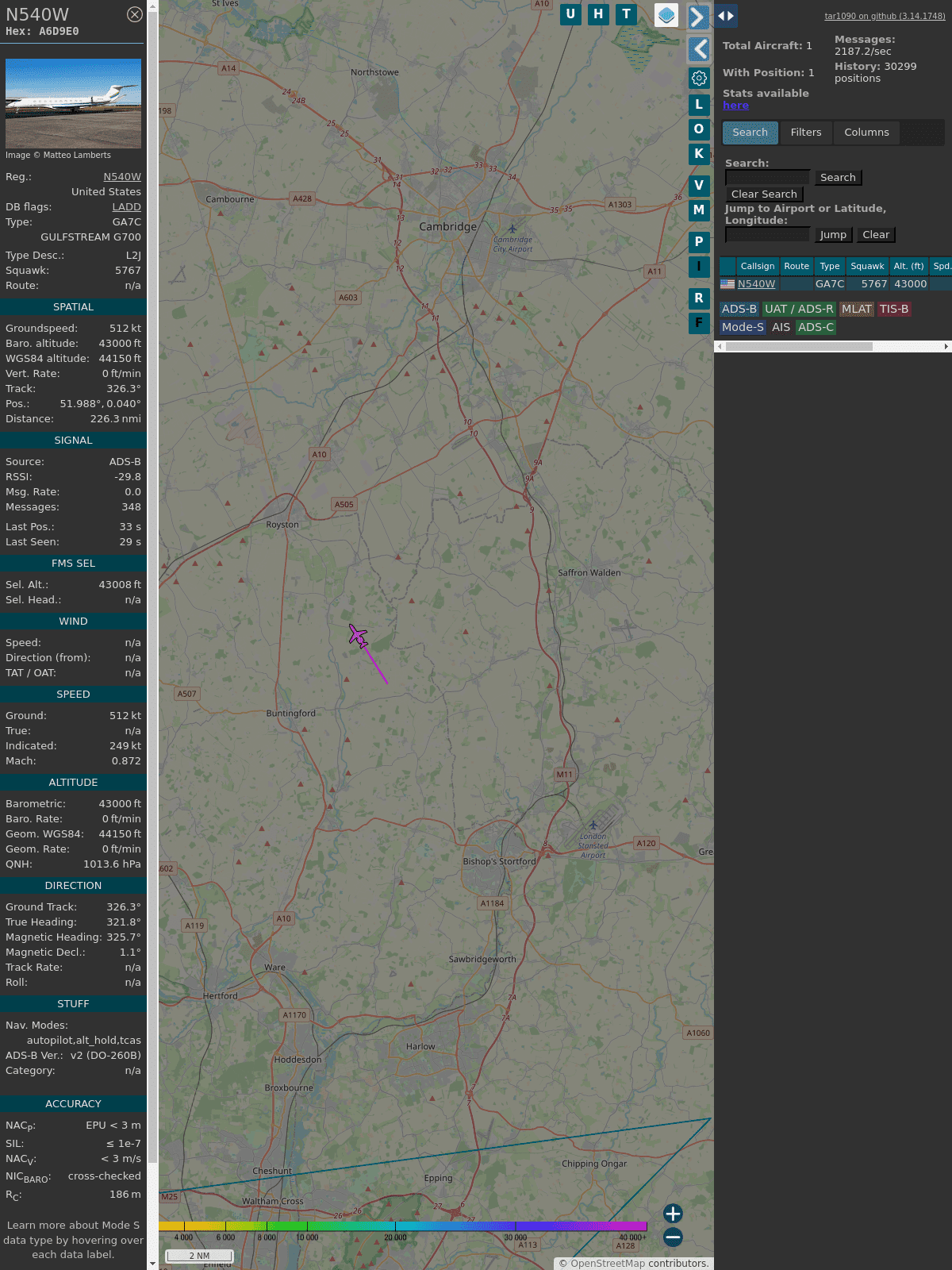Open the map layers selector icon

pos(666,15)
